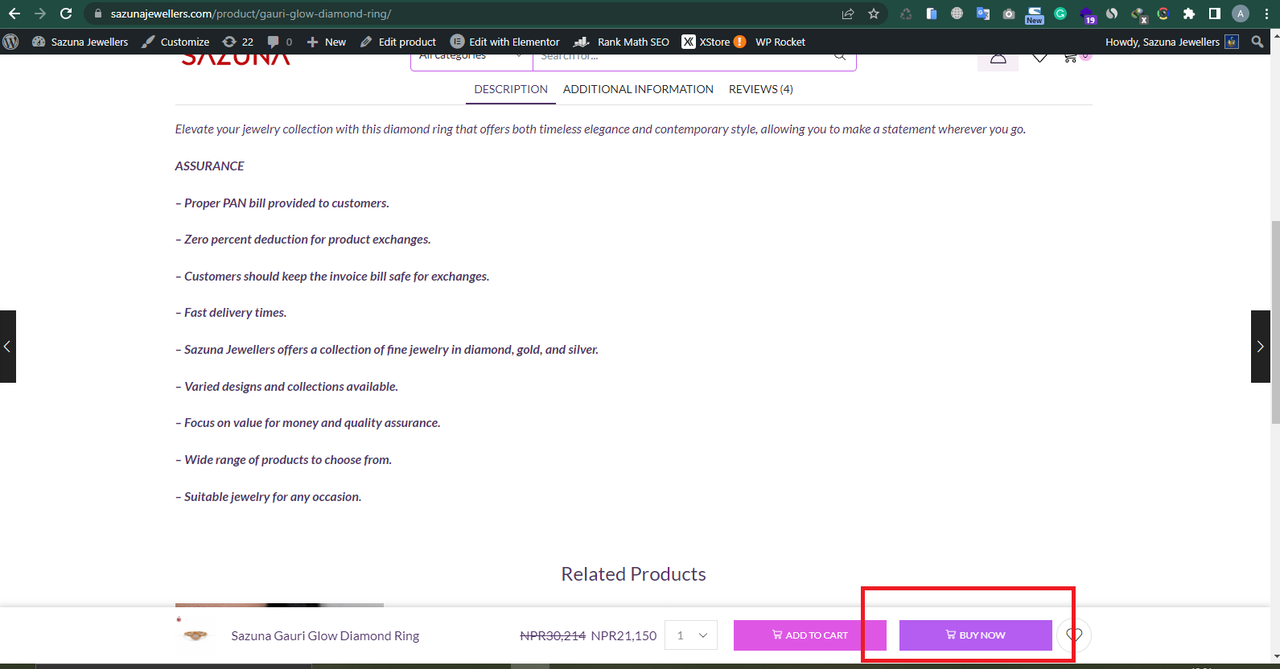Open the camera screenshot extension
1280x669 pixels.
(x=1008, y=14)
